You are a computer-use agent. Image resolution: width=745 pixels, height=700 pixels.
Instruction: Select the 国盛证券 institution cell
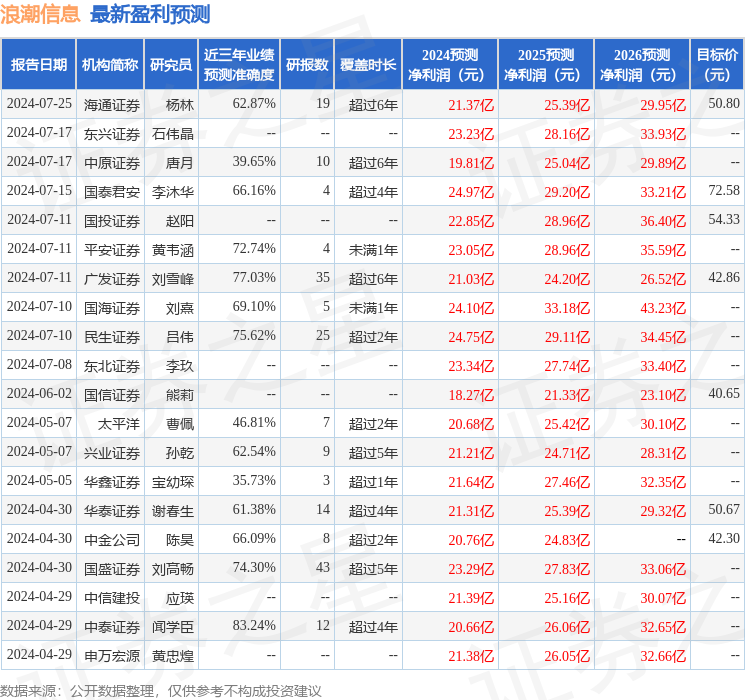pyautogui.click(x=112, y=569)
